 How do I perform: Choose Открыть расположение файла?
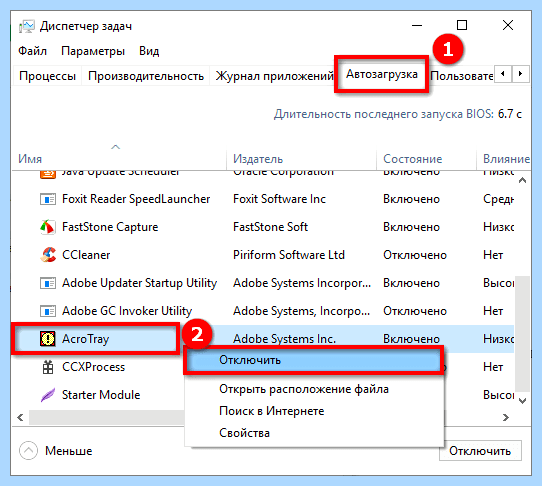[304, 389]
